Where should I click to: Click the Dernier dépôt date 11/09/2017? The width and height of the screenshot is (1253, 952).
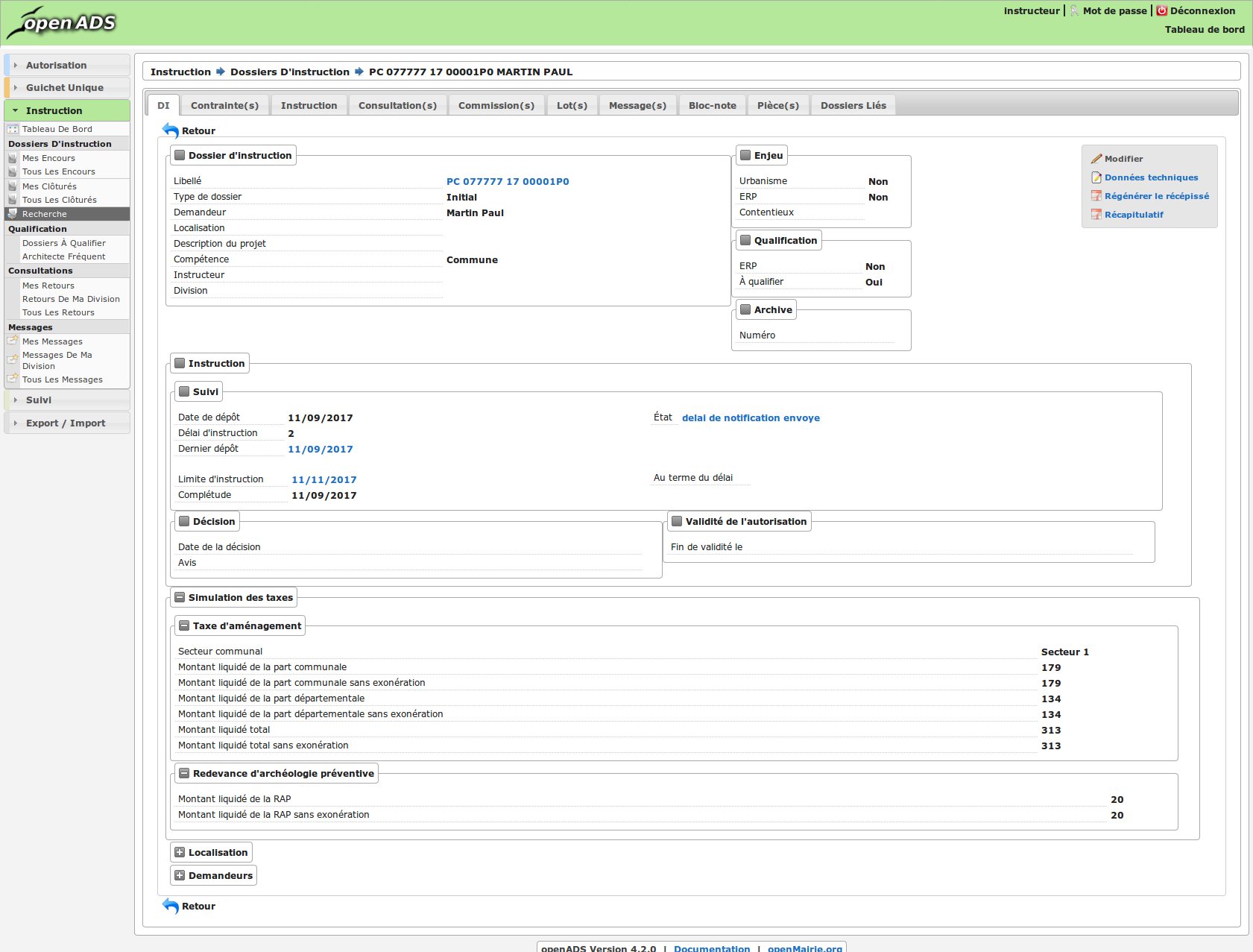click(x=321, y=450)
